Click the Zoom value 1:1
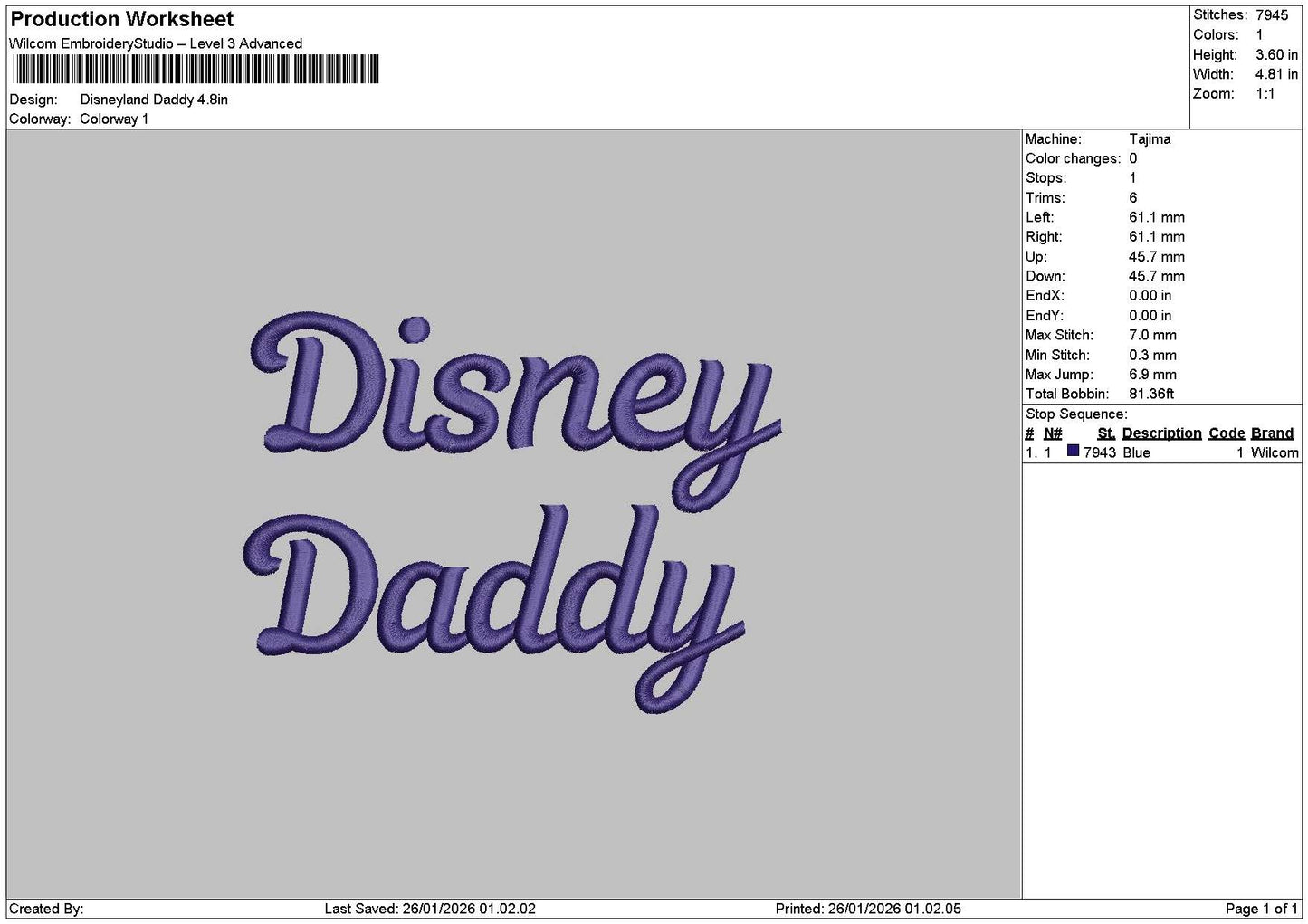Viewport: 1308px width, 924px height. click(1265, 94)
